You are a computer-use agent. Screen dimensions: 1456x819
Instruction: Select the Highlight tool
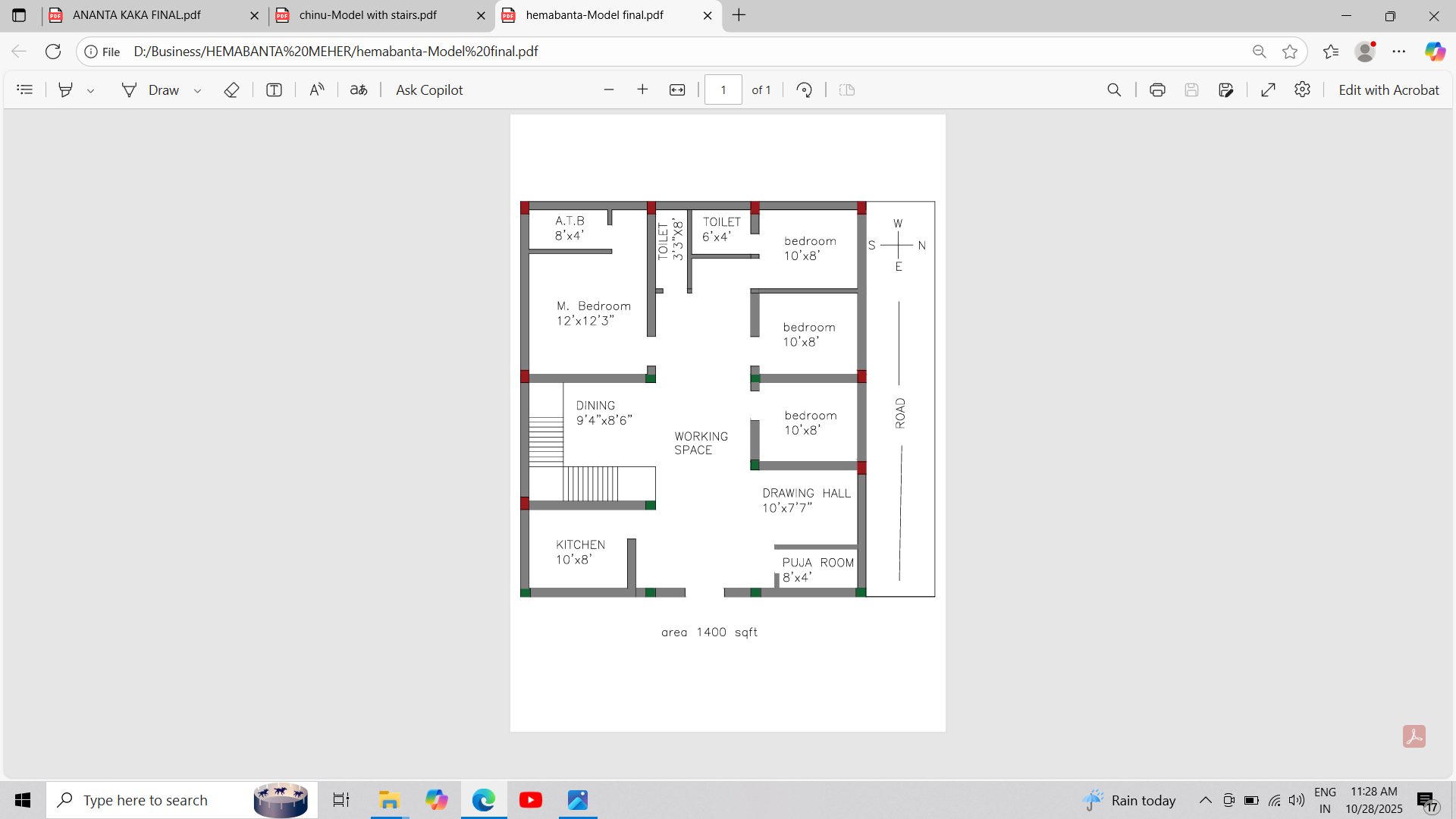[x=66, y=89]
